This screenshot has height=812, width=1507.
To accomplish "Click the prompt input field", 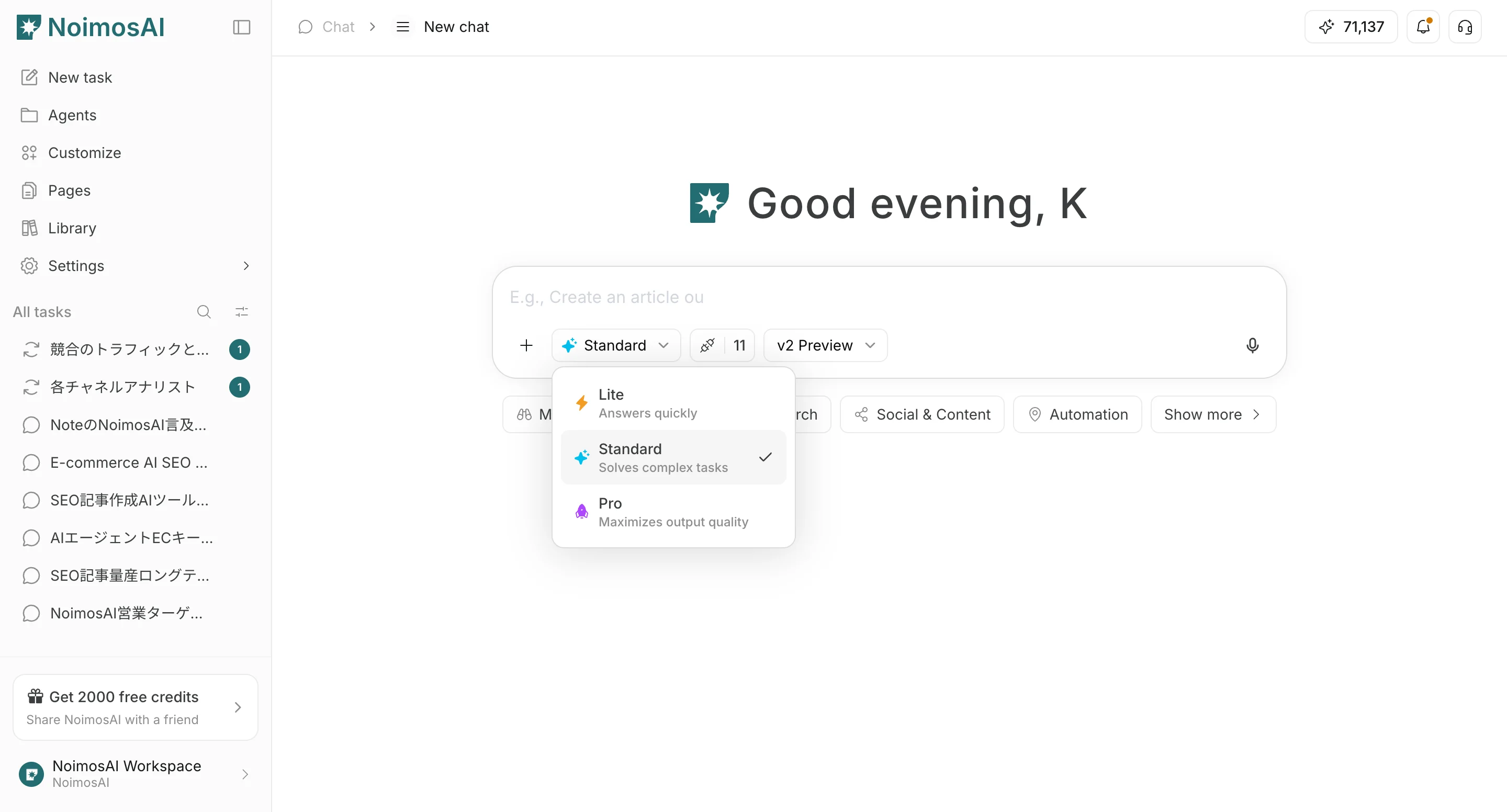I will (889, 297).
